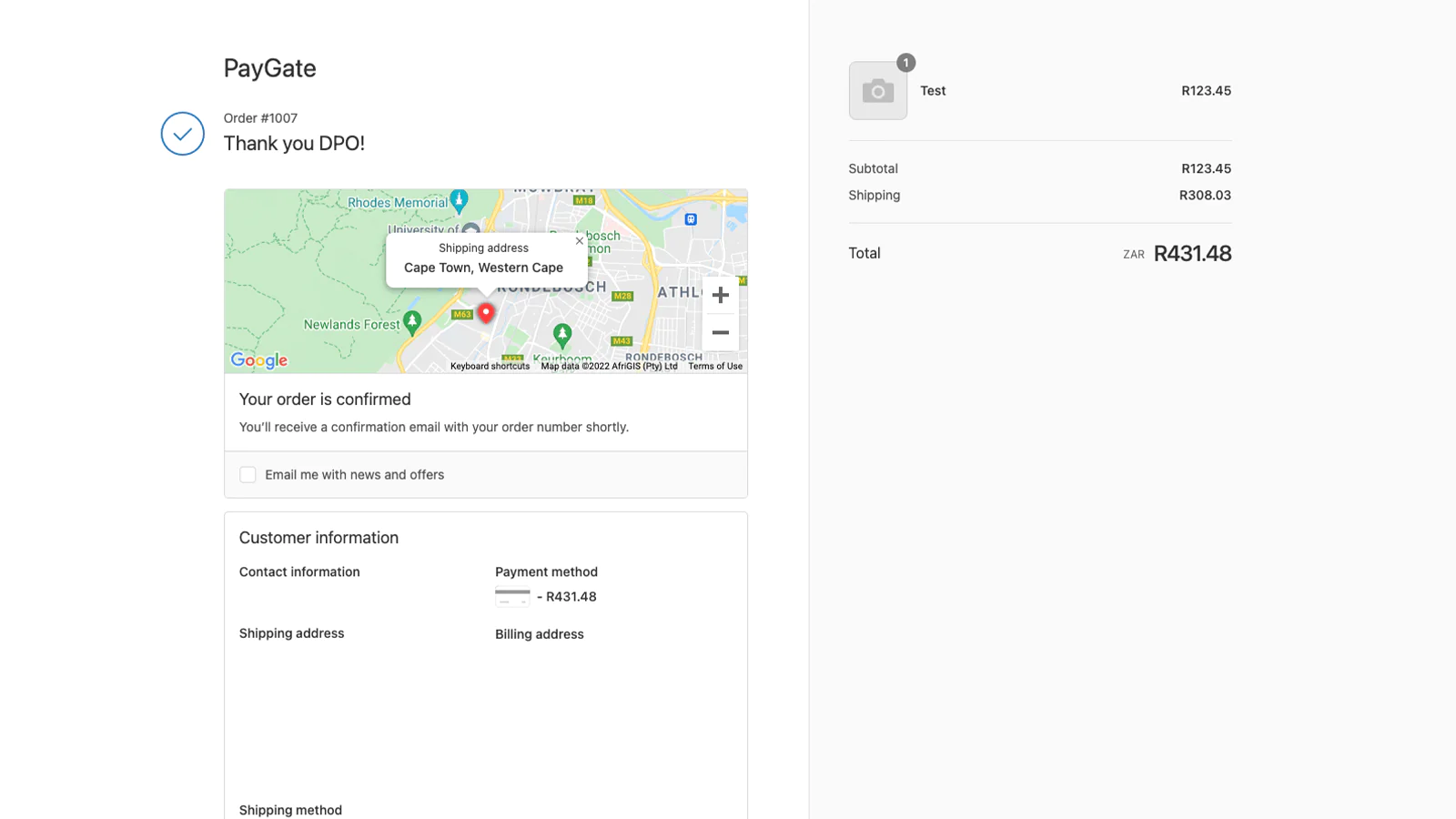Close the Shipping address map popup
This screenshot has width=1456, height=819.
point(579,241)
